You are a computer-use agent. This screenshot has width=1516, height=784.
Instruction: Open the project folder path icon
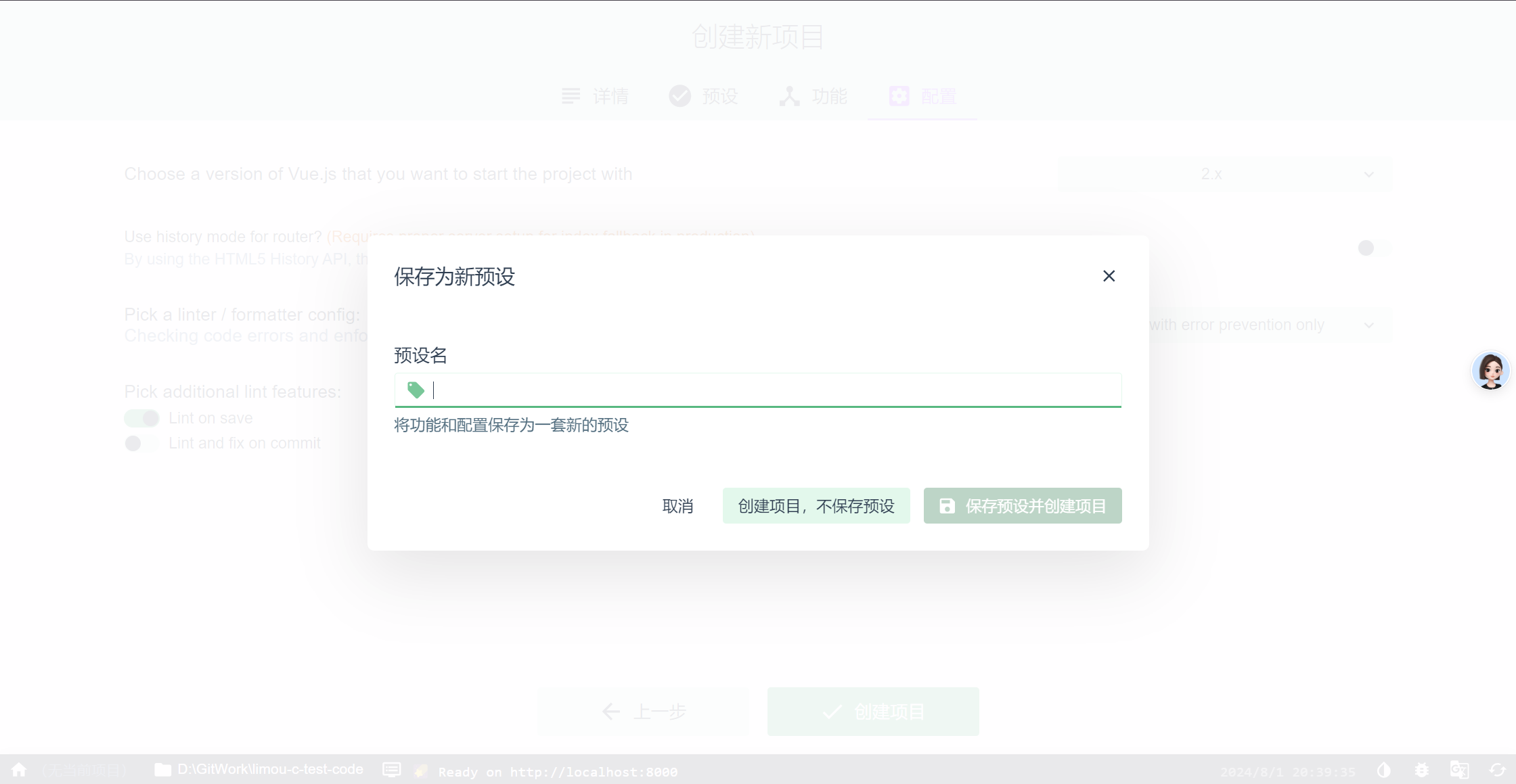click(x=162, y=770)
